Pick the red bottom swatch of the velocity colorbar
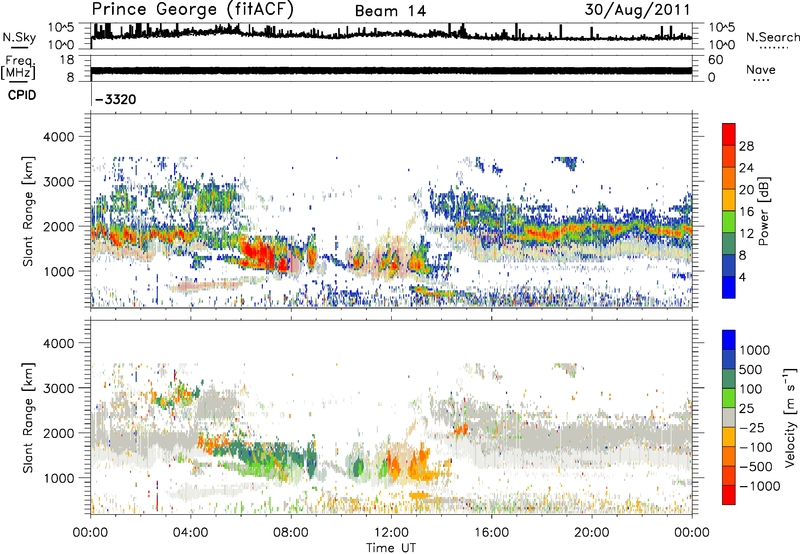800x554 pixels. tap(729, 494)
